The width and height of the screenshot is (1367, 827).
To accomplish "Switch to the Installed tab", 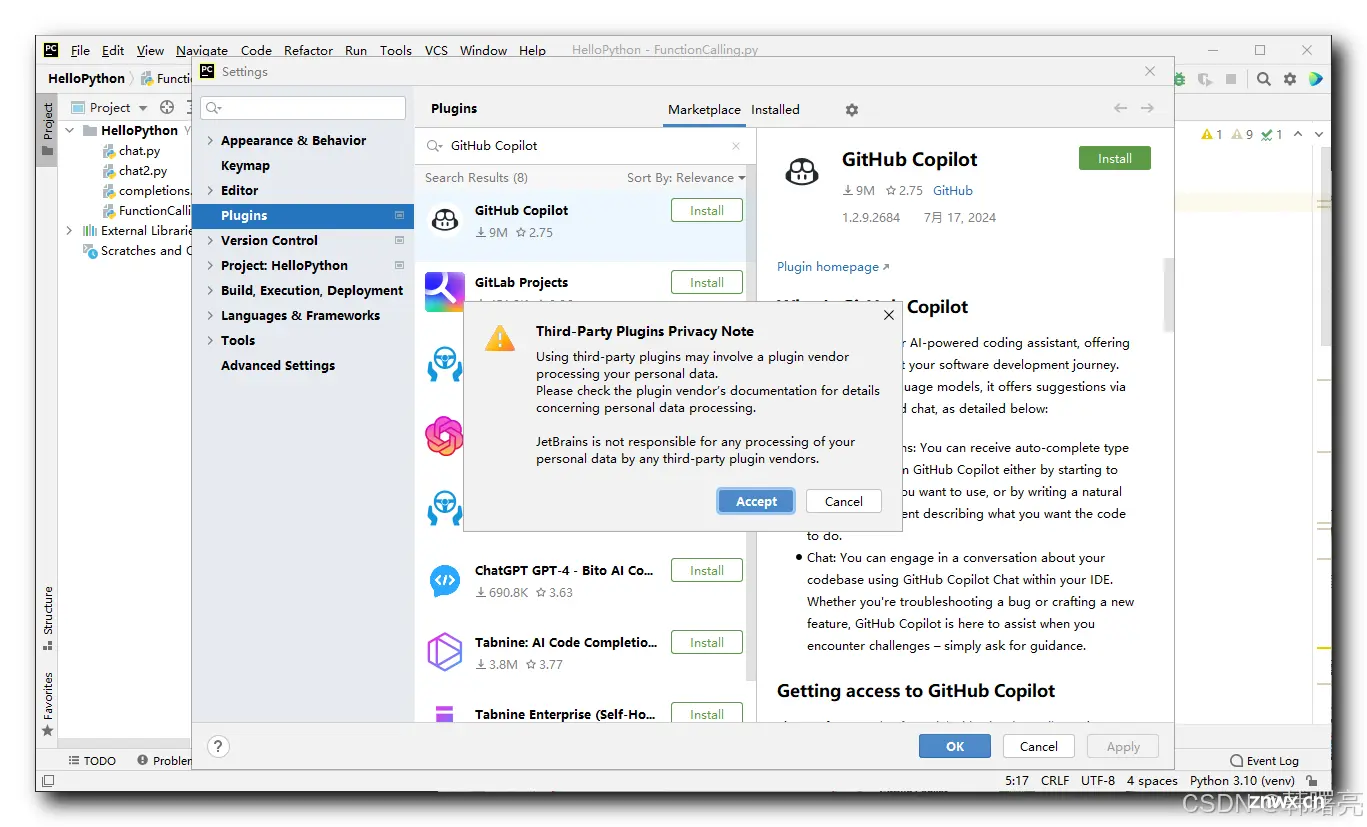I will click(x=775, y=109).
